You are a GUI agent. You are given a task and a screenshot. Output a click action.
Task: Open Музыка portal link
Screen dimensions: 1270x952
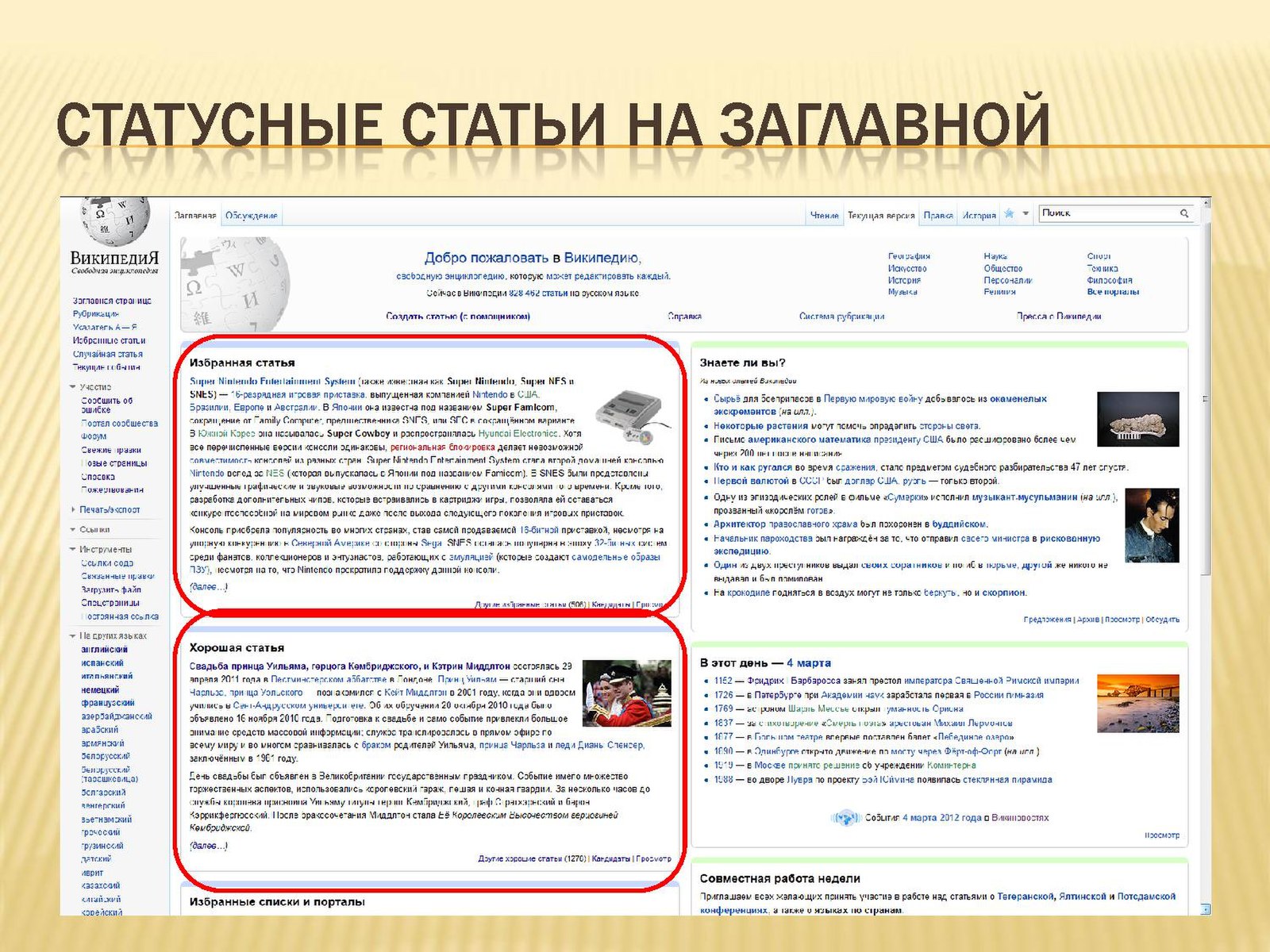(902, 292)
